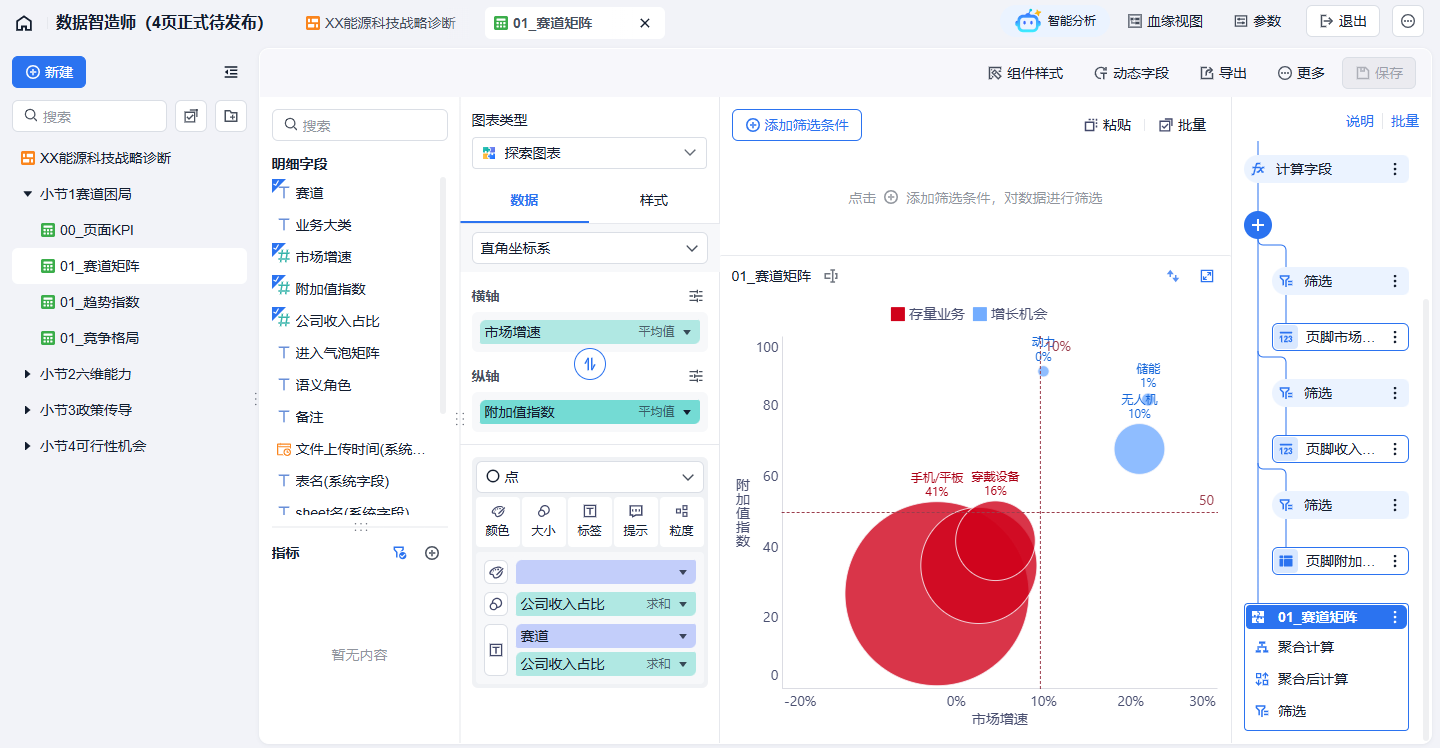Screen dimensions: 1440x748
Task: Click the 退出 button
Action: [x=1343, y=21]
